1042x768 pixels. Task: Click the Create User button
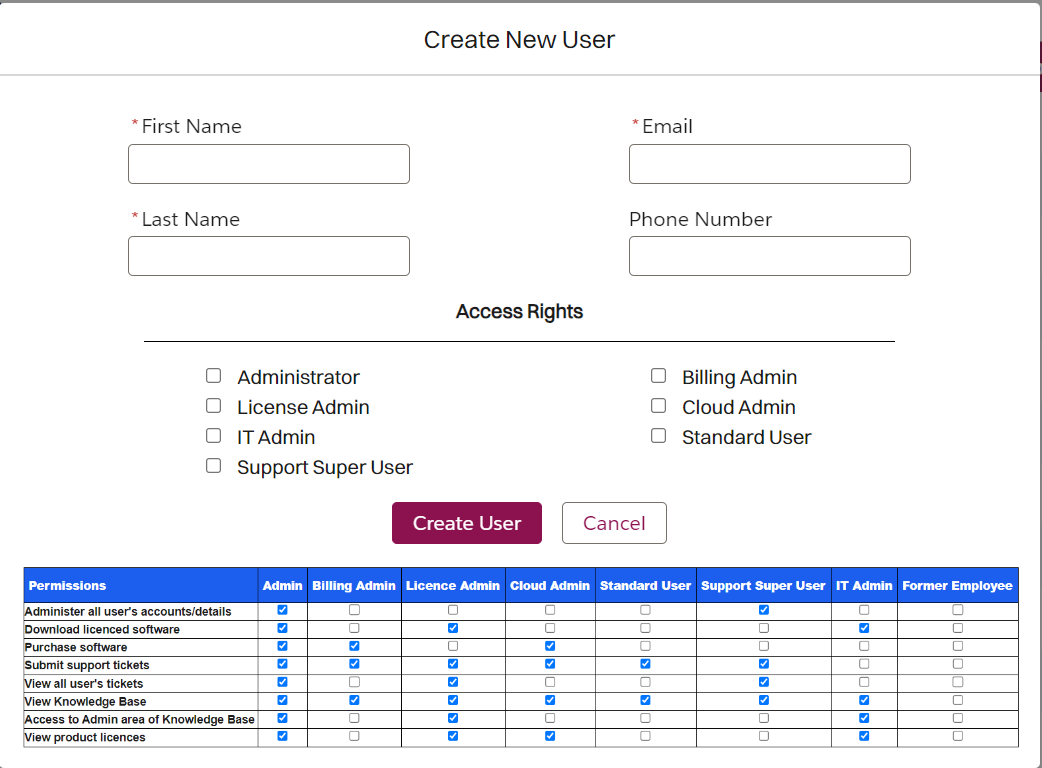tap(466, 523)
